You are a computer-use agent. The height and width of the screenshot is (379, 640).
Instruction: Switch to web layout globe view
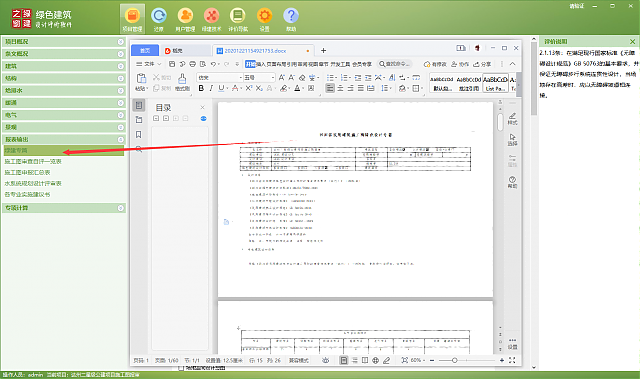point(376,360)
